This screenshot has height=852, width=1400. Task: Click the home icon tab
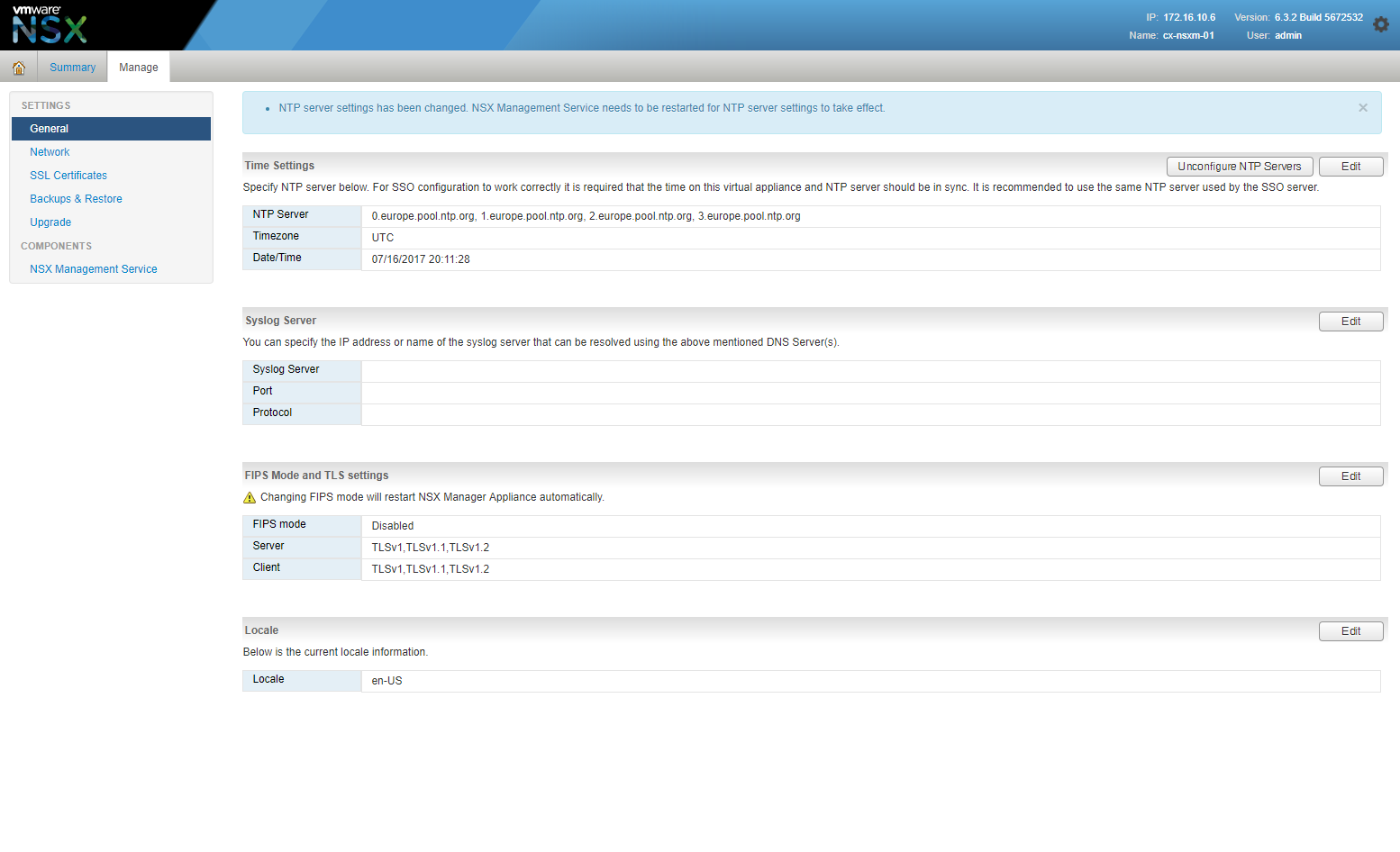tap(19, 68)
